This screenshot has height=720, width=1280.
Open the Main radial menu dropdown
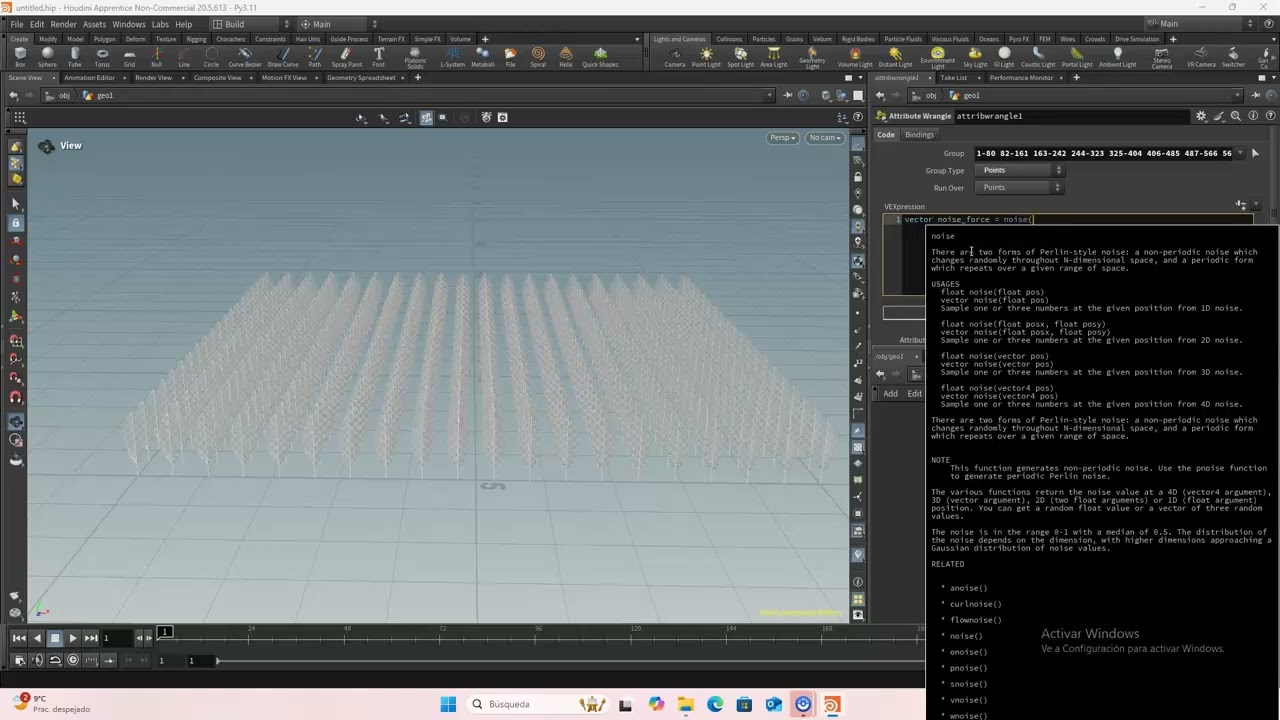pyautogui.click(x=338, y=24)
